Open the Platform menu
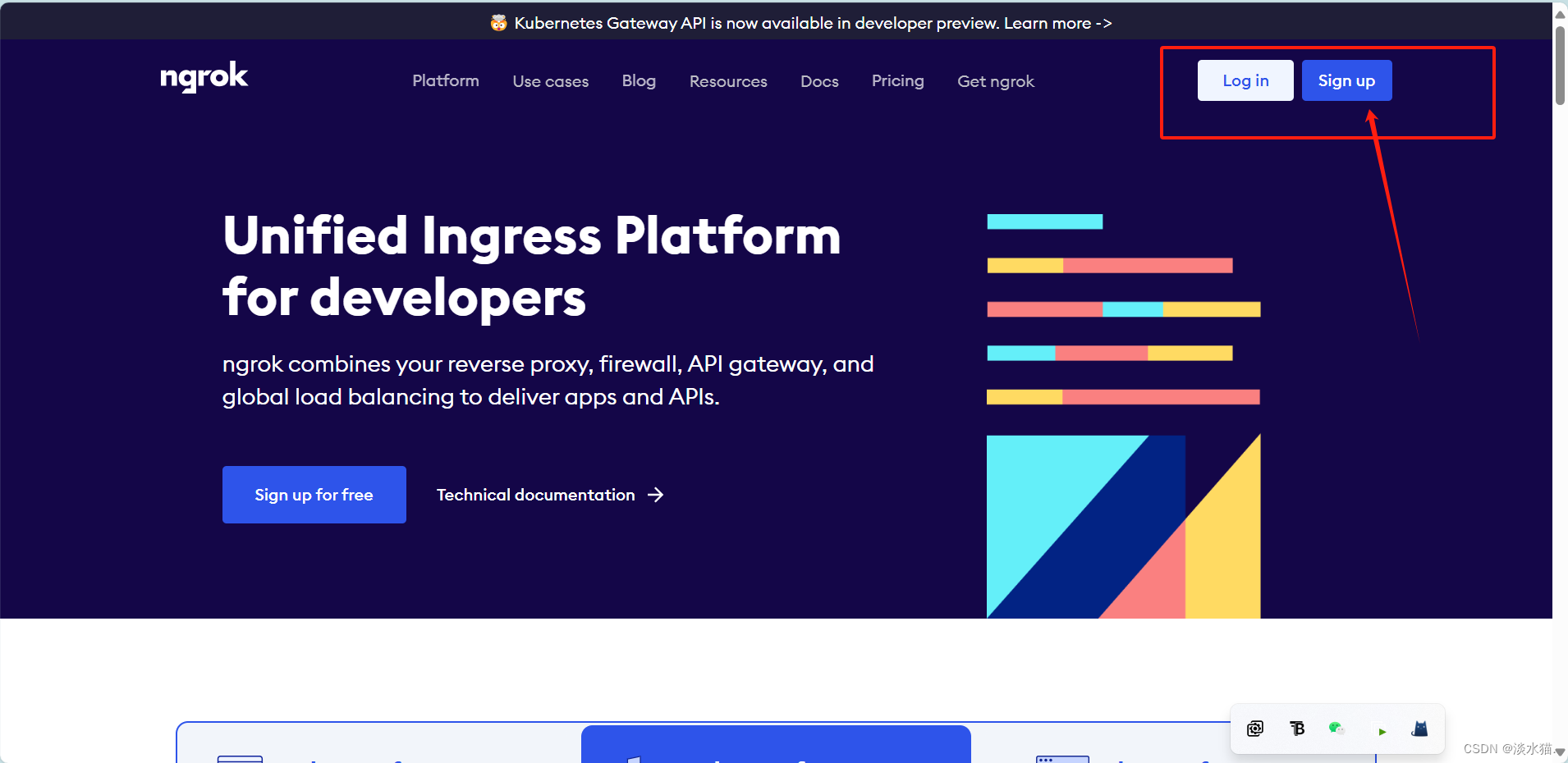 pyautogui.click(x=446, y=80)
